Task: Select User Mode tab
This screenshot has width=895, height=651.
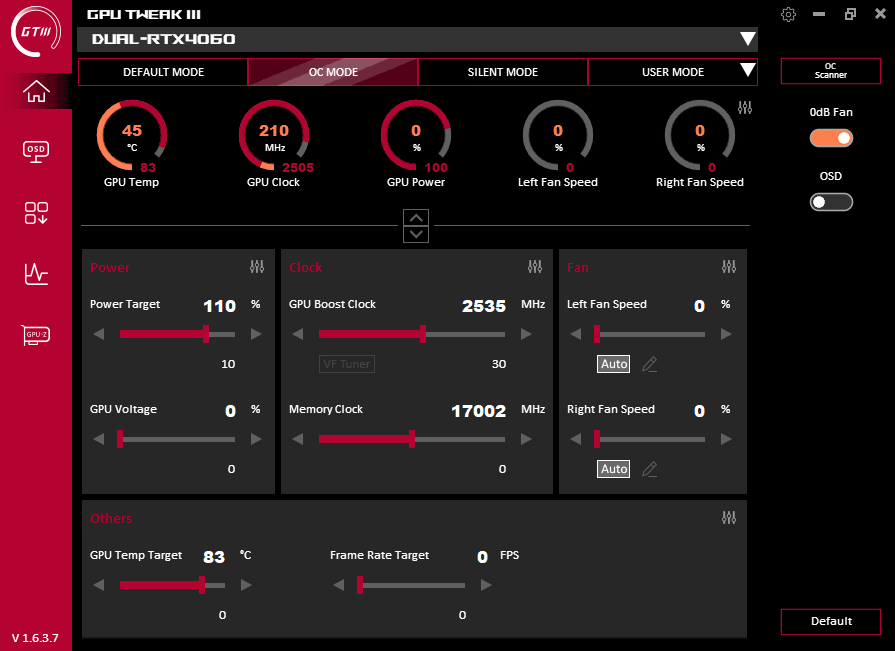Action: point(673,72)
